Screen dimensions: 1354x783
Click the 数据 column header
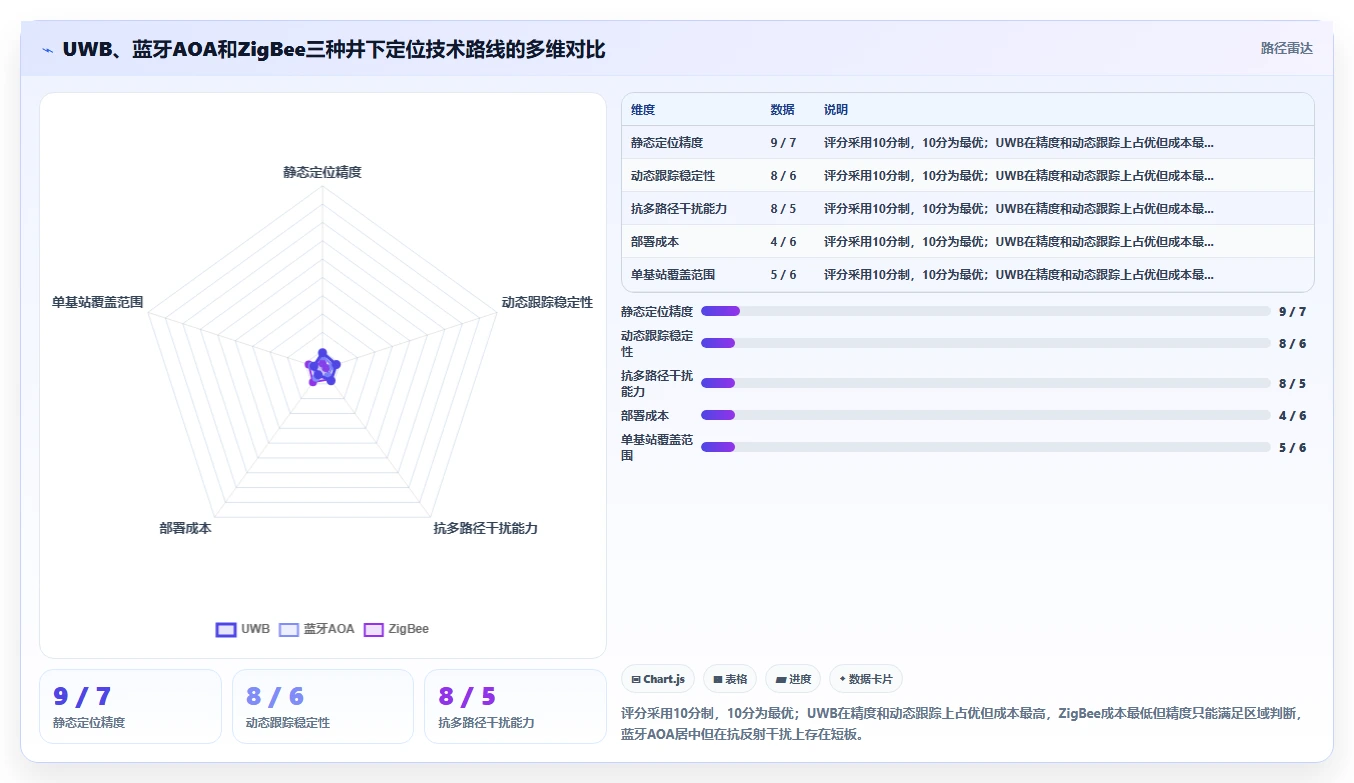pyautogui.click(x=783, y=110)
